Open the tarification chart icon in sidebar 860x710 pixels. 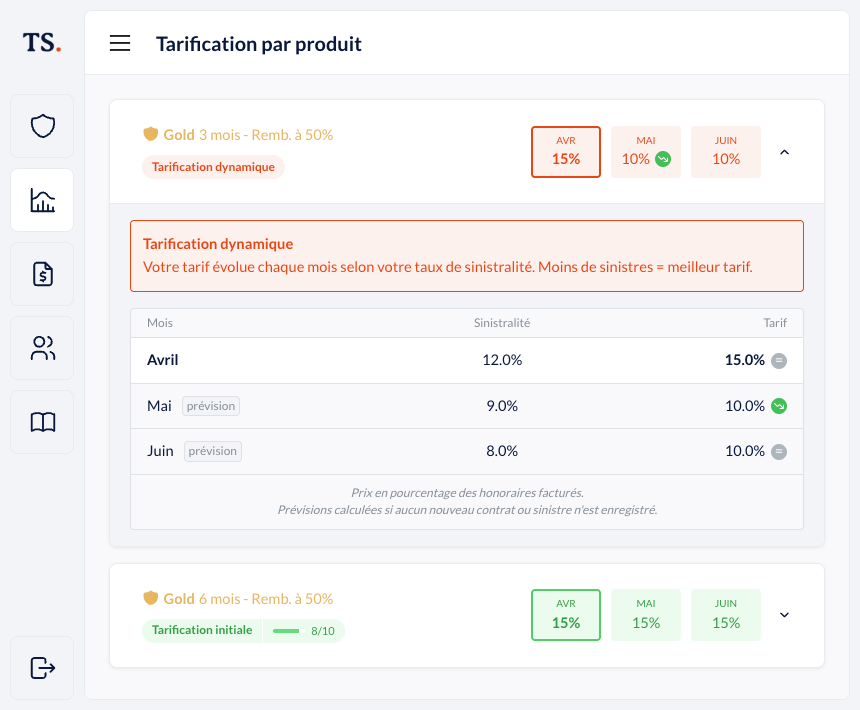click(41, 200)
